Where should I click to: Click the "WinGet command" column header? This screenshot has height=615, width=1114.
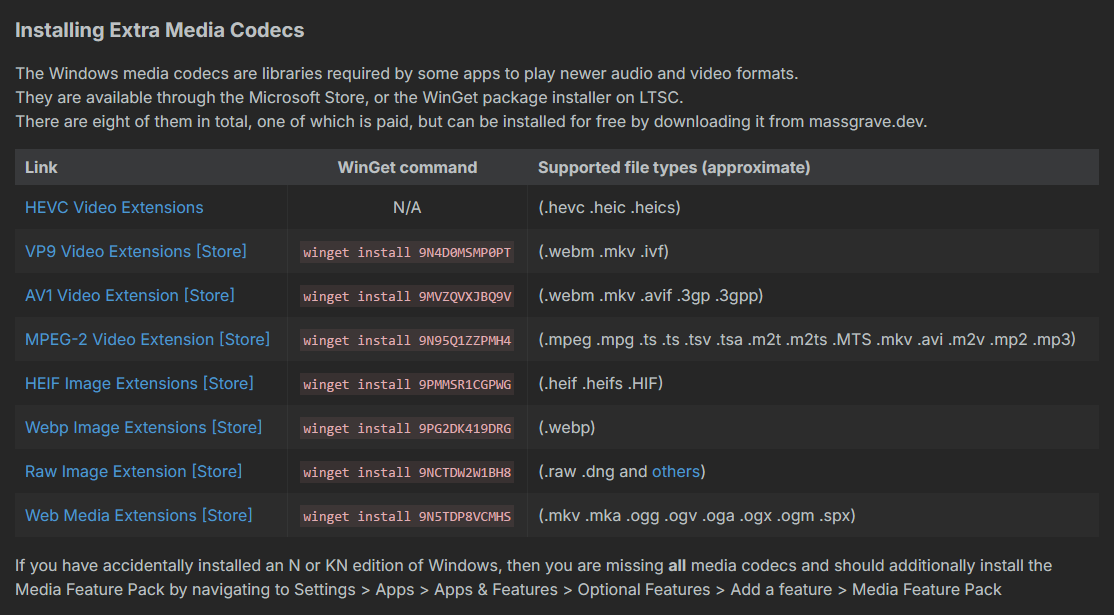coord(407,168)
